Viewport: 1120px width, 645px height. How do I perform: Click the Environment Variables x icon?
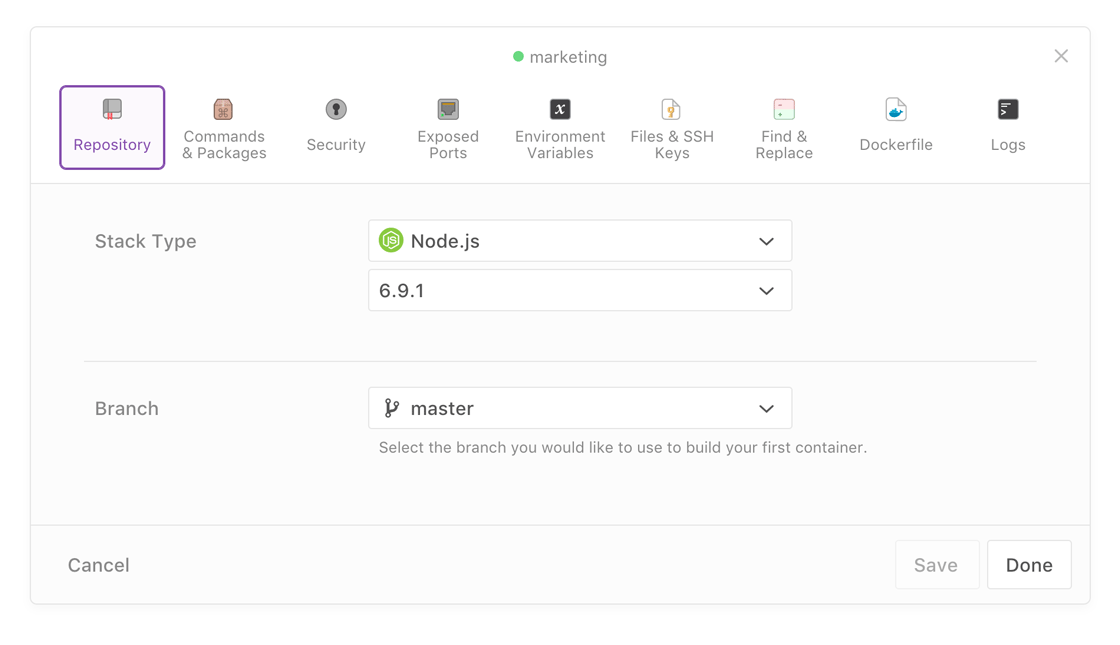(560, 109)
